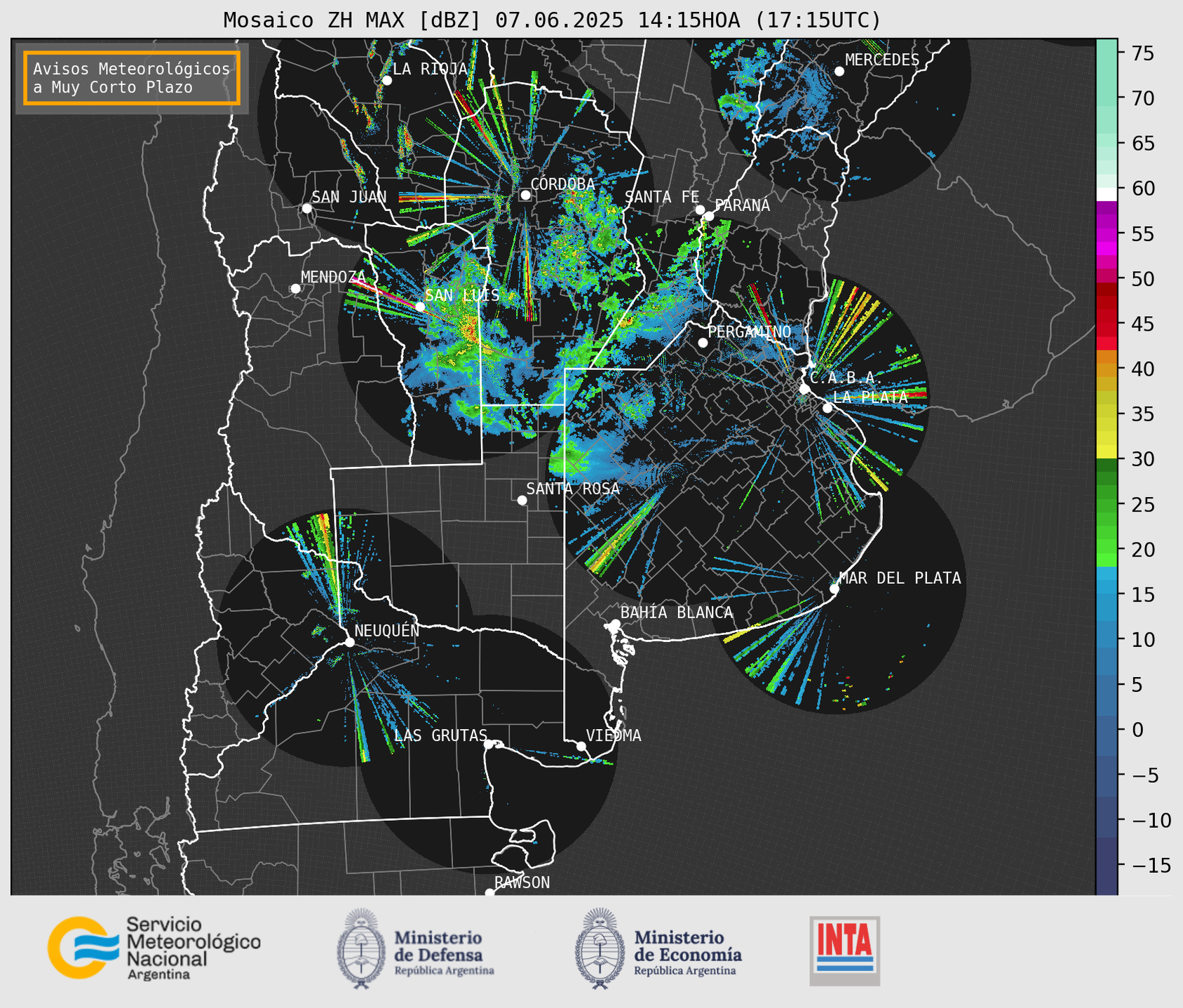Click the Bahía Blanca label text
Image resolution: width=1183 pixels, height=1008 pixels.
point(677,613)
